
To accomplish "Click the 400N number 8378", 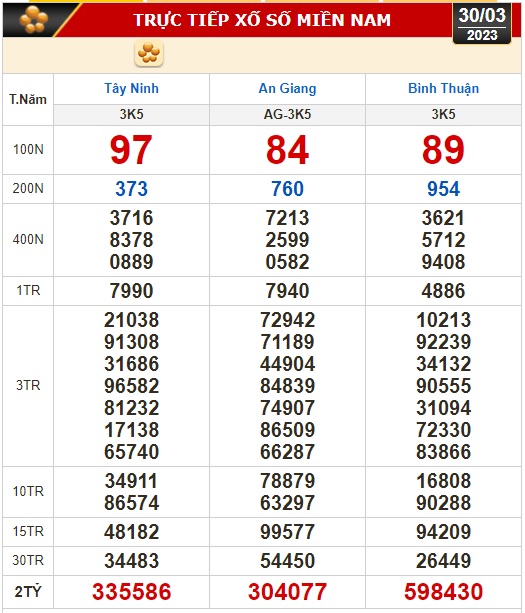I will pos(131,240).
